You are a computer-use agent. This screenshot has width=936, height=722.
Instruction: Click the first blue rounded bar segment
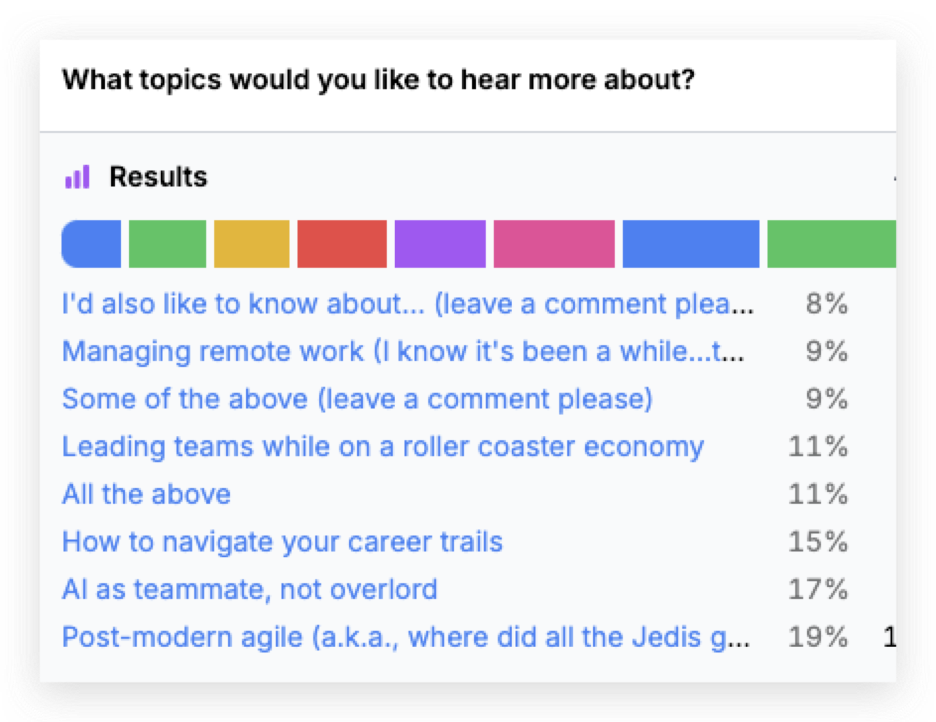tap(92, 244)
